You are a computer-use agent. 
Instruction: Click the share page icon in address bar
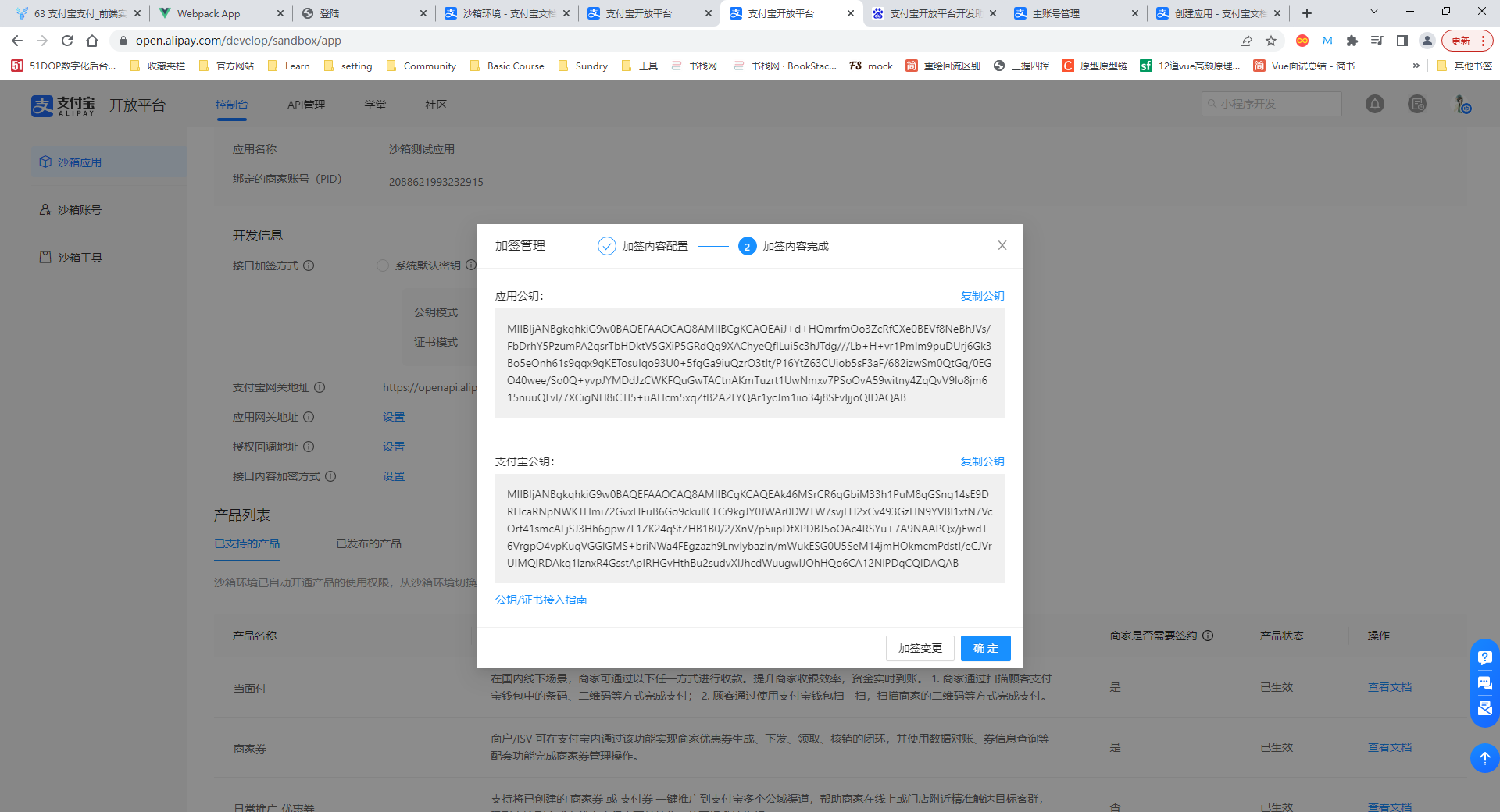[1246, 41]
